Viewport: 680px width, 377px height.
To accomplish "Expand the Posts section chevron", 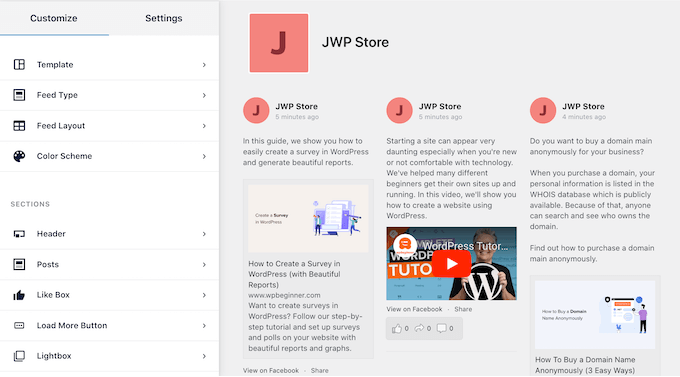I will [x=204, y=265].
